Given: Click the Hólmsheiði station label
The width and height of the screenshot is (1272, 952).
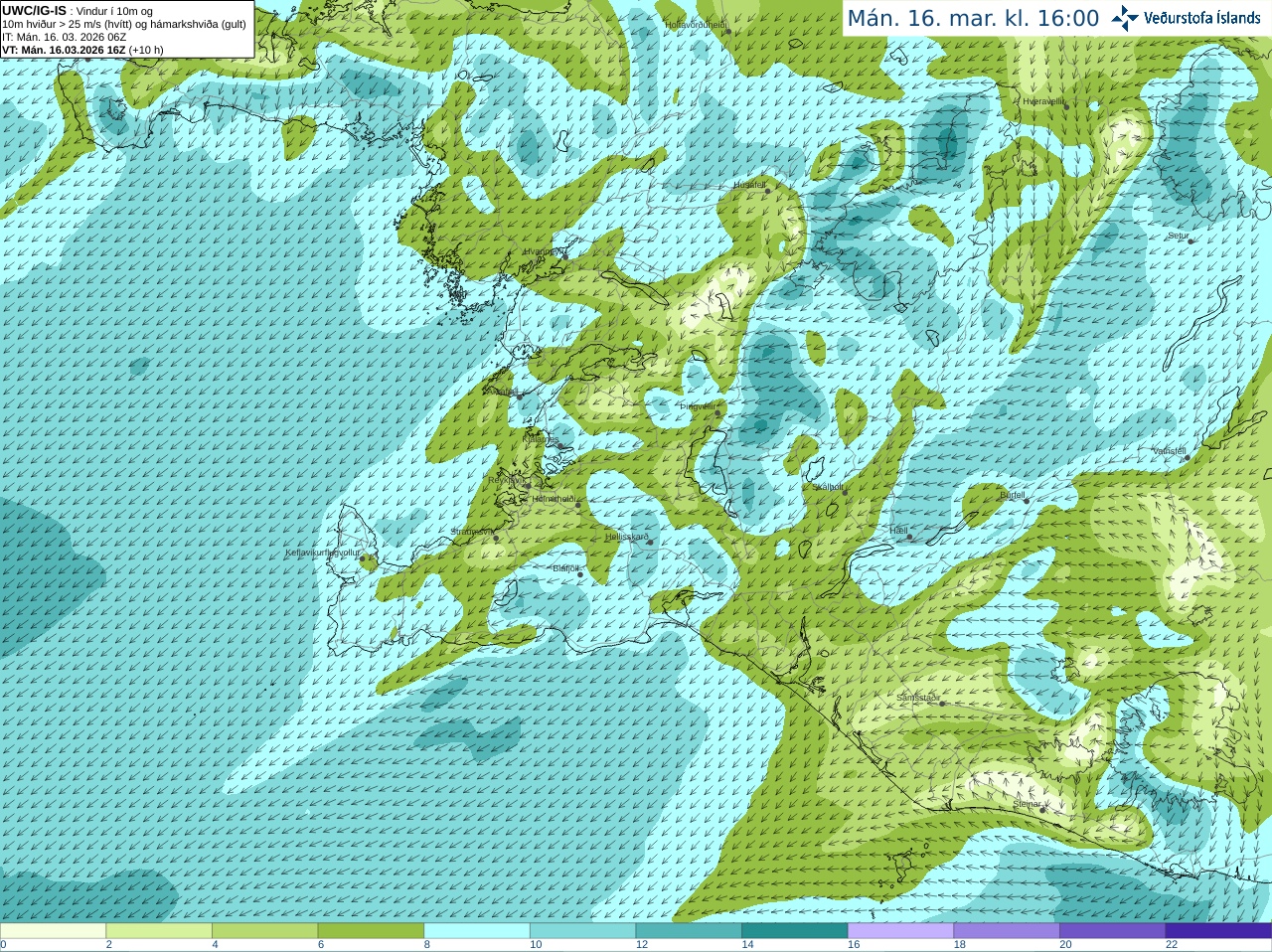Looking at the screenshot, I should (555, 499).
